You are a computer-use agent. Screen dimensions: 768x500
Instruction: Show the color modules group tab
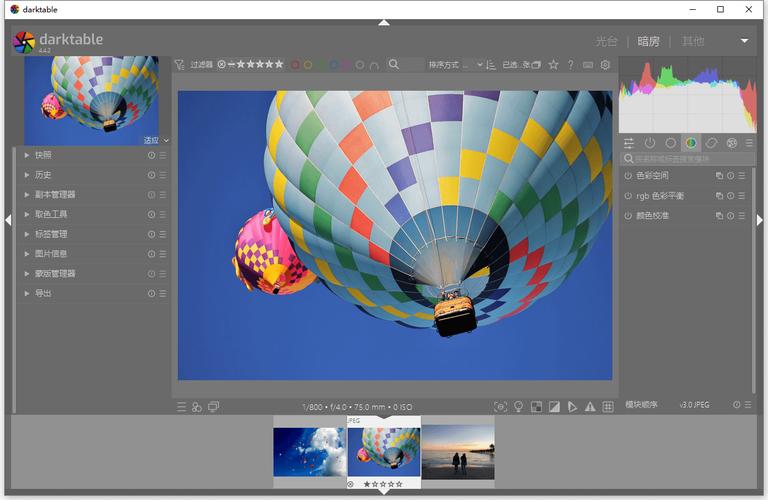click(691, 143)
